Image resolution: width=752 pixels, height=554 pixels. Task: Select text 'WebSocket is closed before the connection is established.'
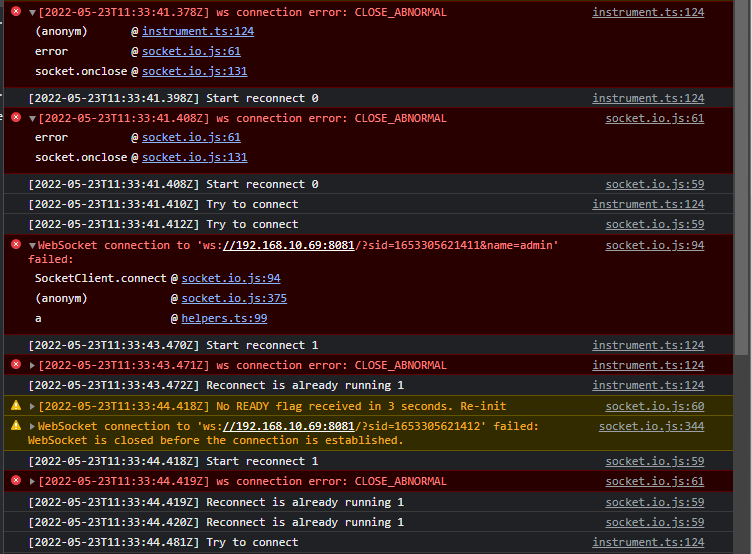216,440
